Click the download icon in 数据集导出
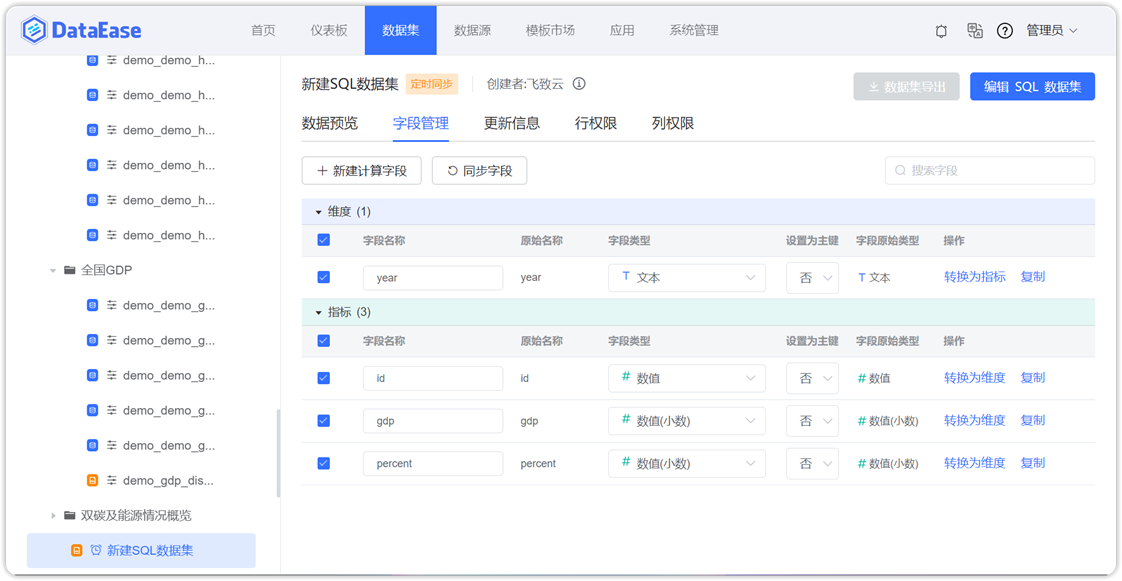Screen dimensions: 1122x581 tap(873, 87)
